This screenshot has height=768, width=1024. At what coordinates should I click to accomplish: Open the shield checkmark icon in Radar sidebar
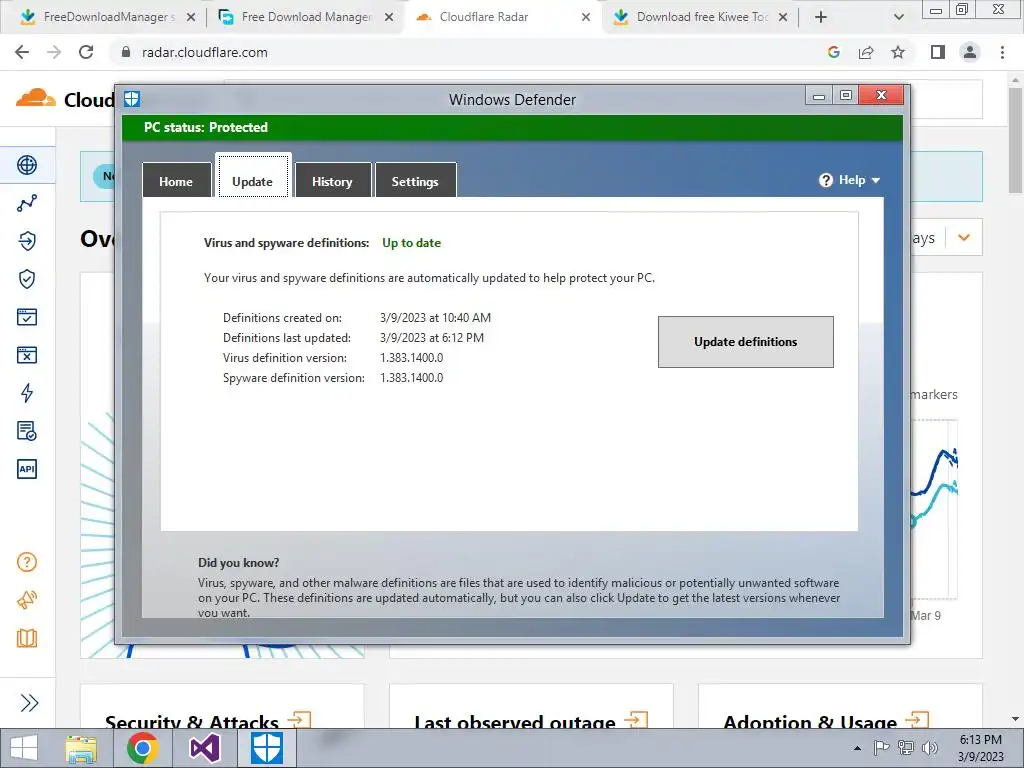click(x=27, y=279)
